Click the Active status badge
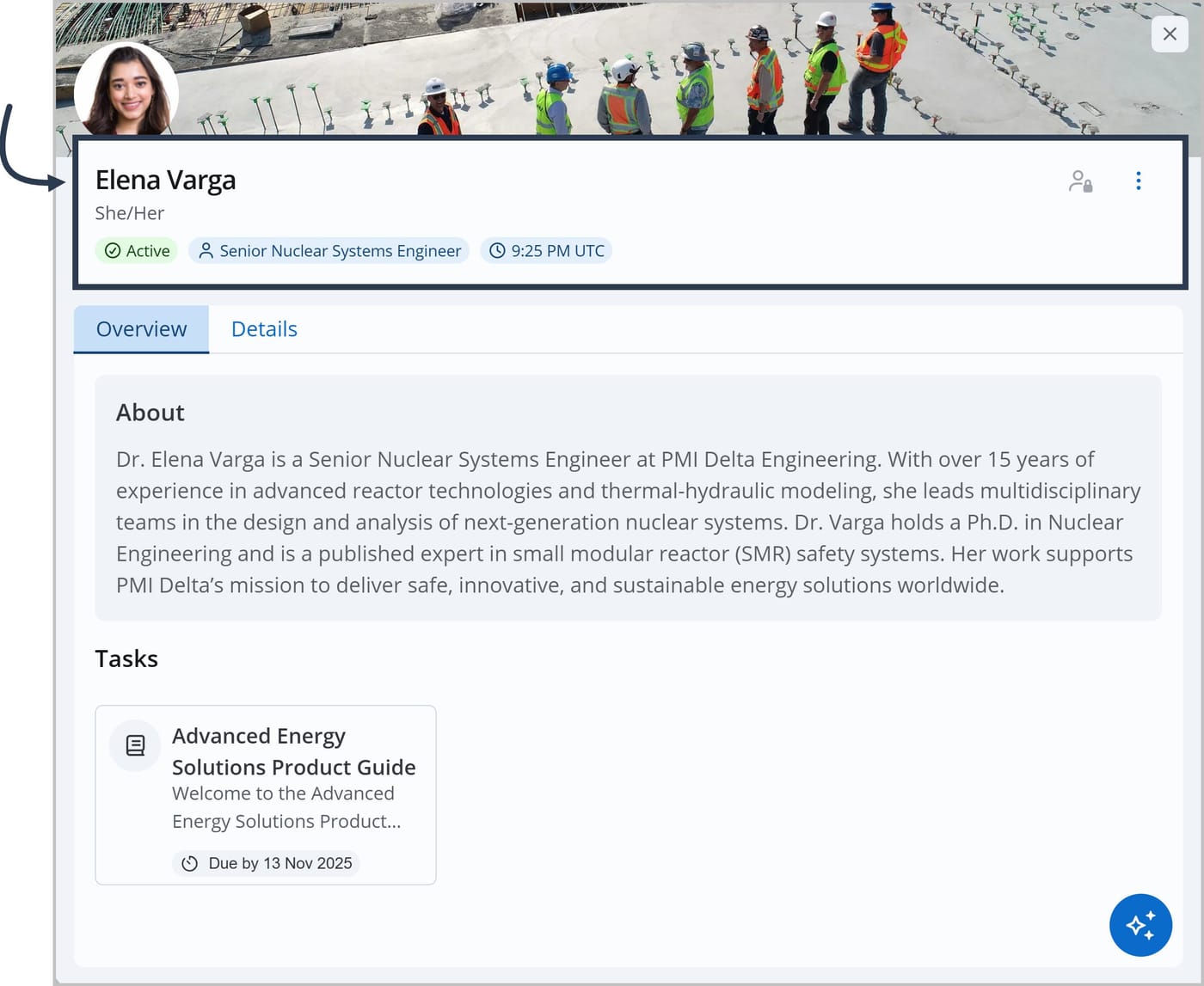This screenshot has width=1204, height=986. (136, 251)
